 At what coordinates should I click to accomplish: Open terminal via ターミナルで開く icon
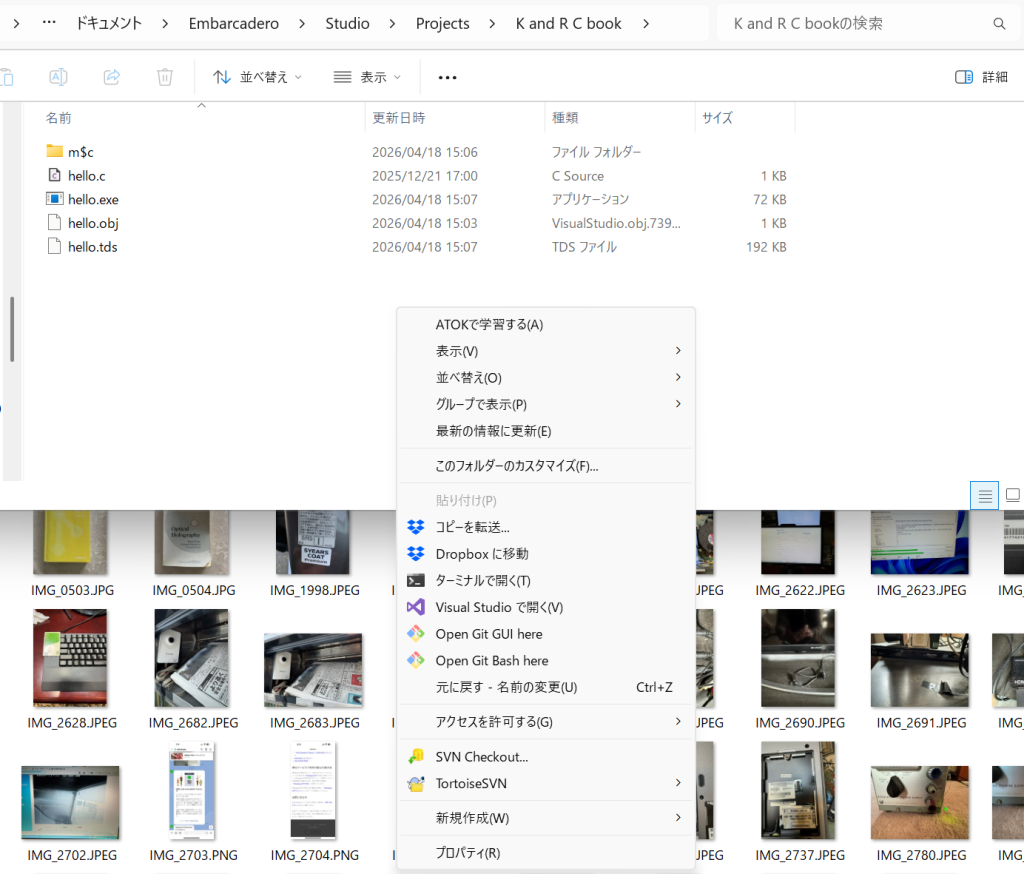[416, 580]
